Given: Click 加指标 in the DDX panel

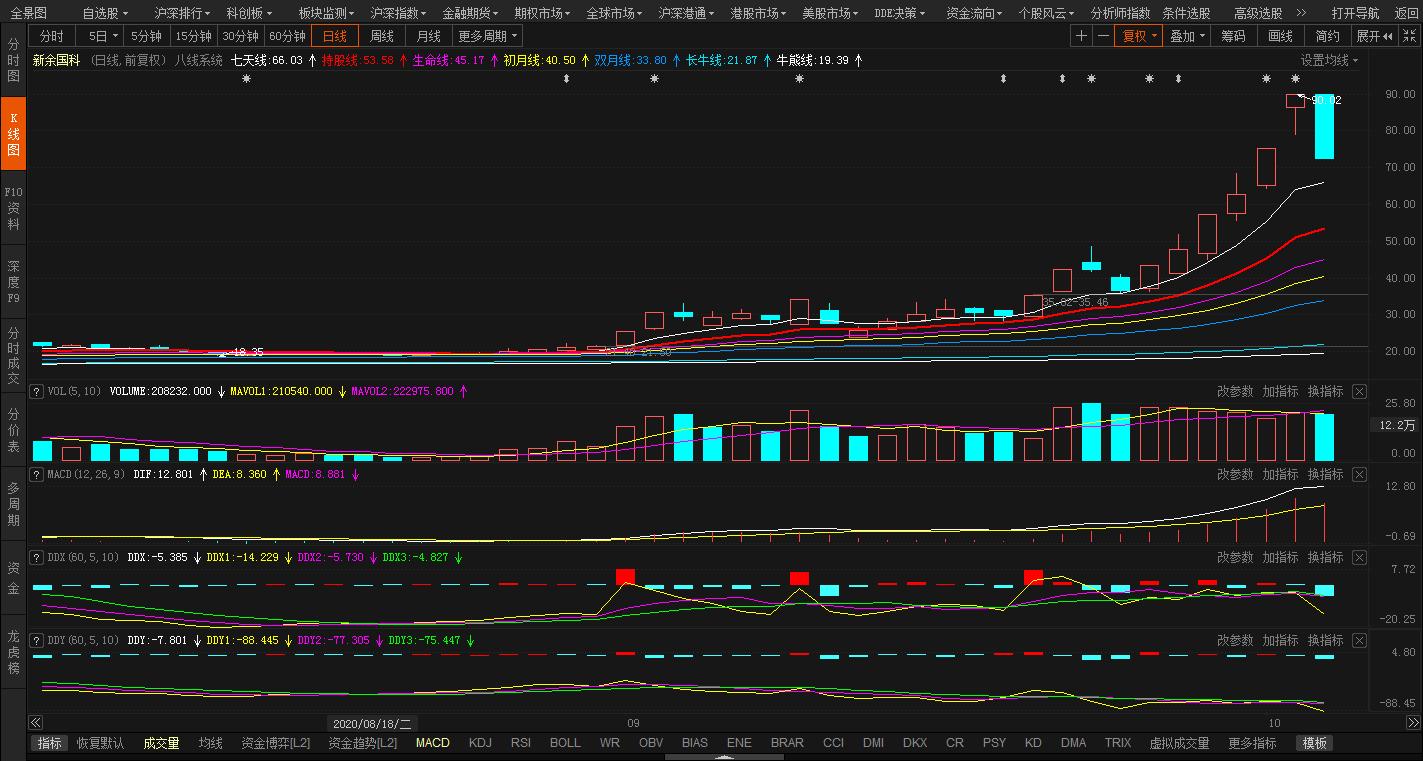Looking at the screenshot, I should (x=1280, y=558).
